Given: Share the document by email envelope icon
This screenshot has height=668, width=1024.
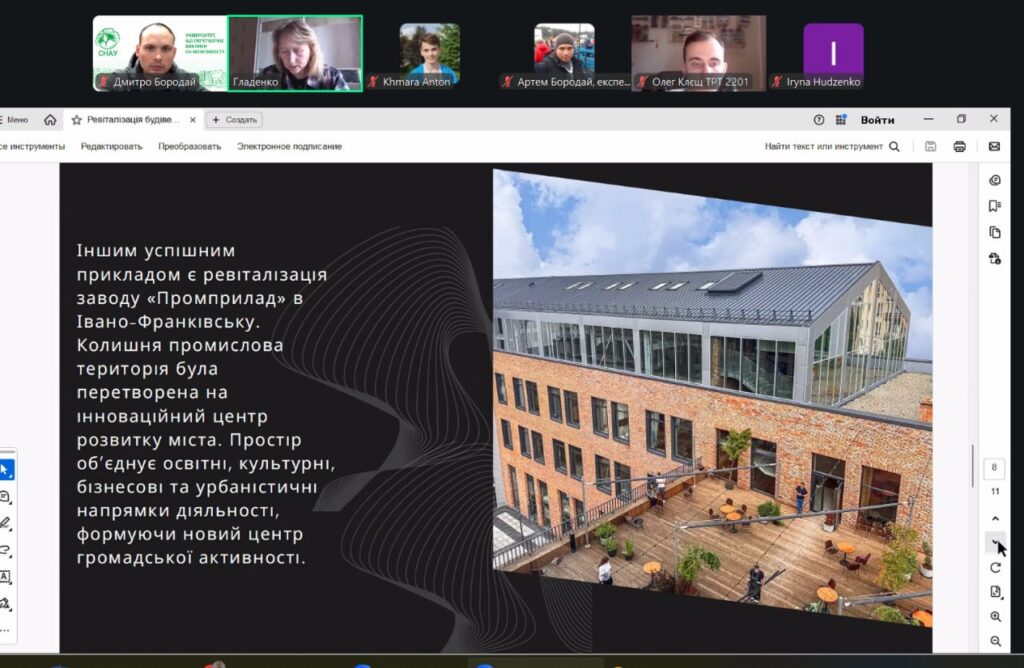Looking at the screenshot, I should tap(994, 146).
